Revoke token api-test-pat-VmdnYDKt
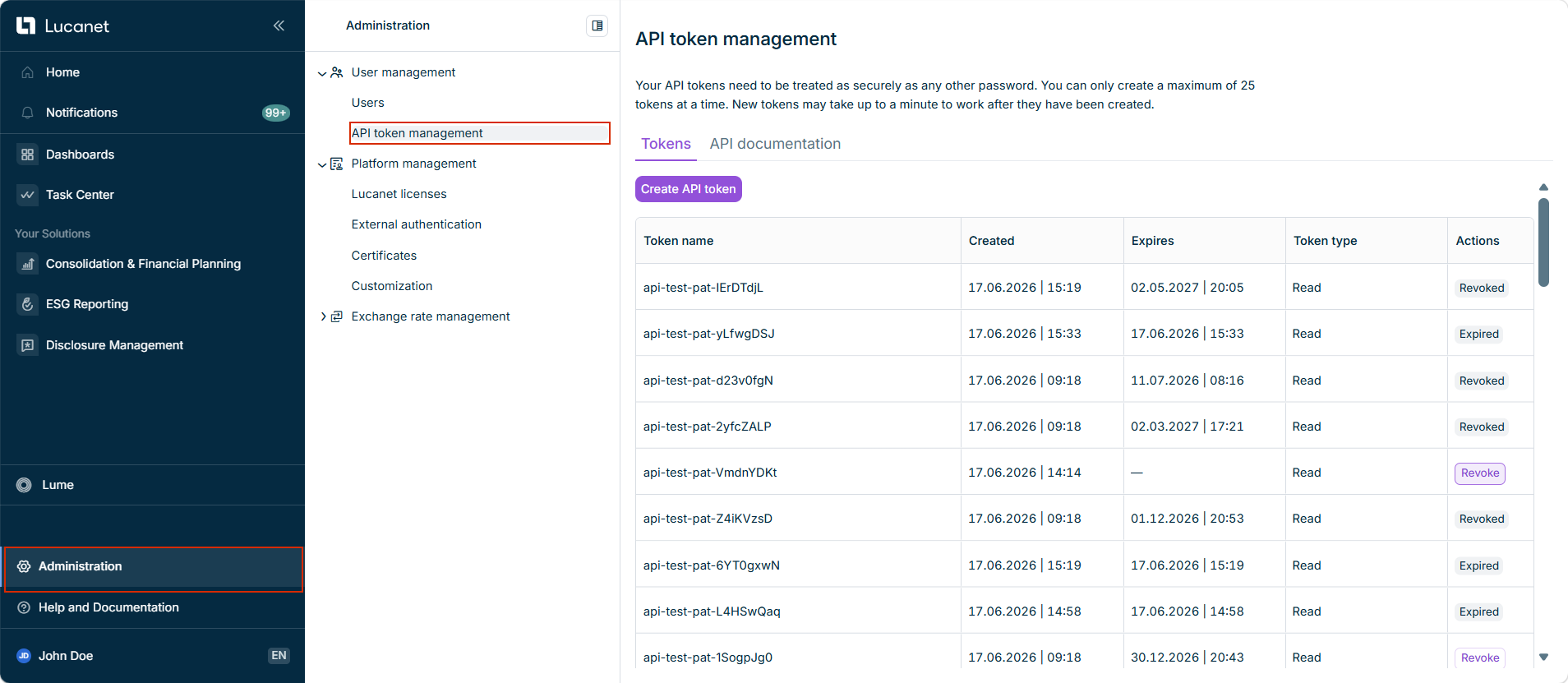 (x=1480, y=473)
